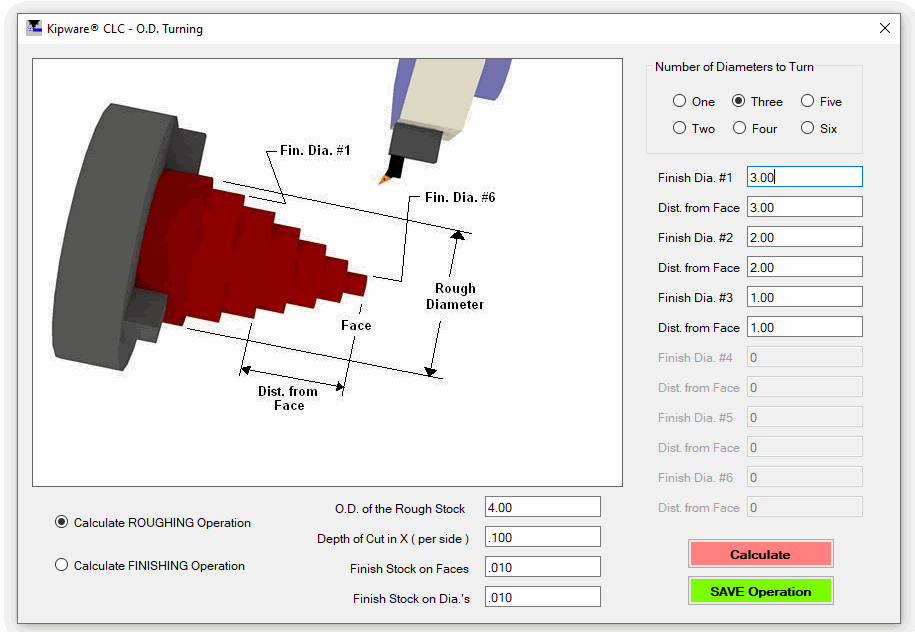Click the Finish Stock on Faces field

point(543,567)
